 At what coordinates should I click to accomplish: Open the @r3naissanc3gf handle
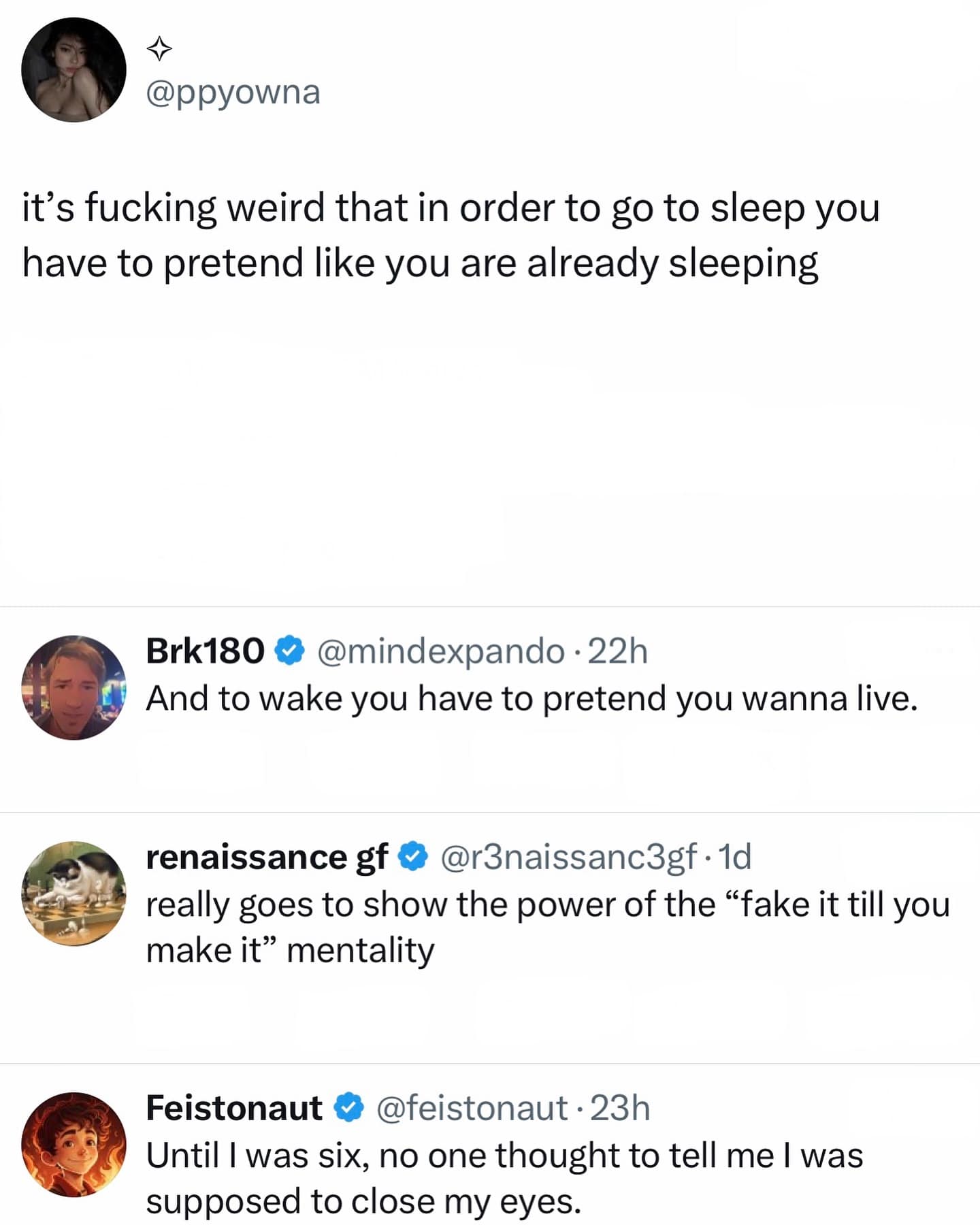tap(569, 857)
